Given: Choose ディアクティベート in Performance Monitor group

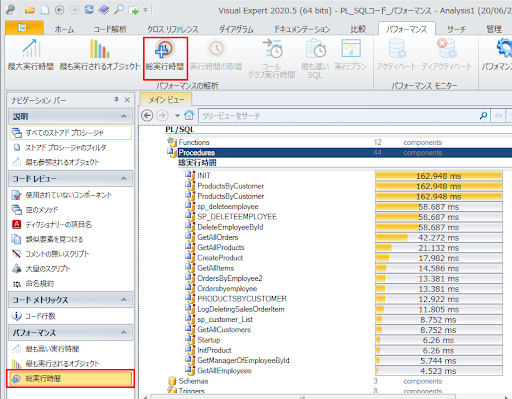Looking at the screenshot, I should click(446, 55).
